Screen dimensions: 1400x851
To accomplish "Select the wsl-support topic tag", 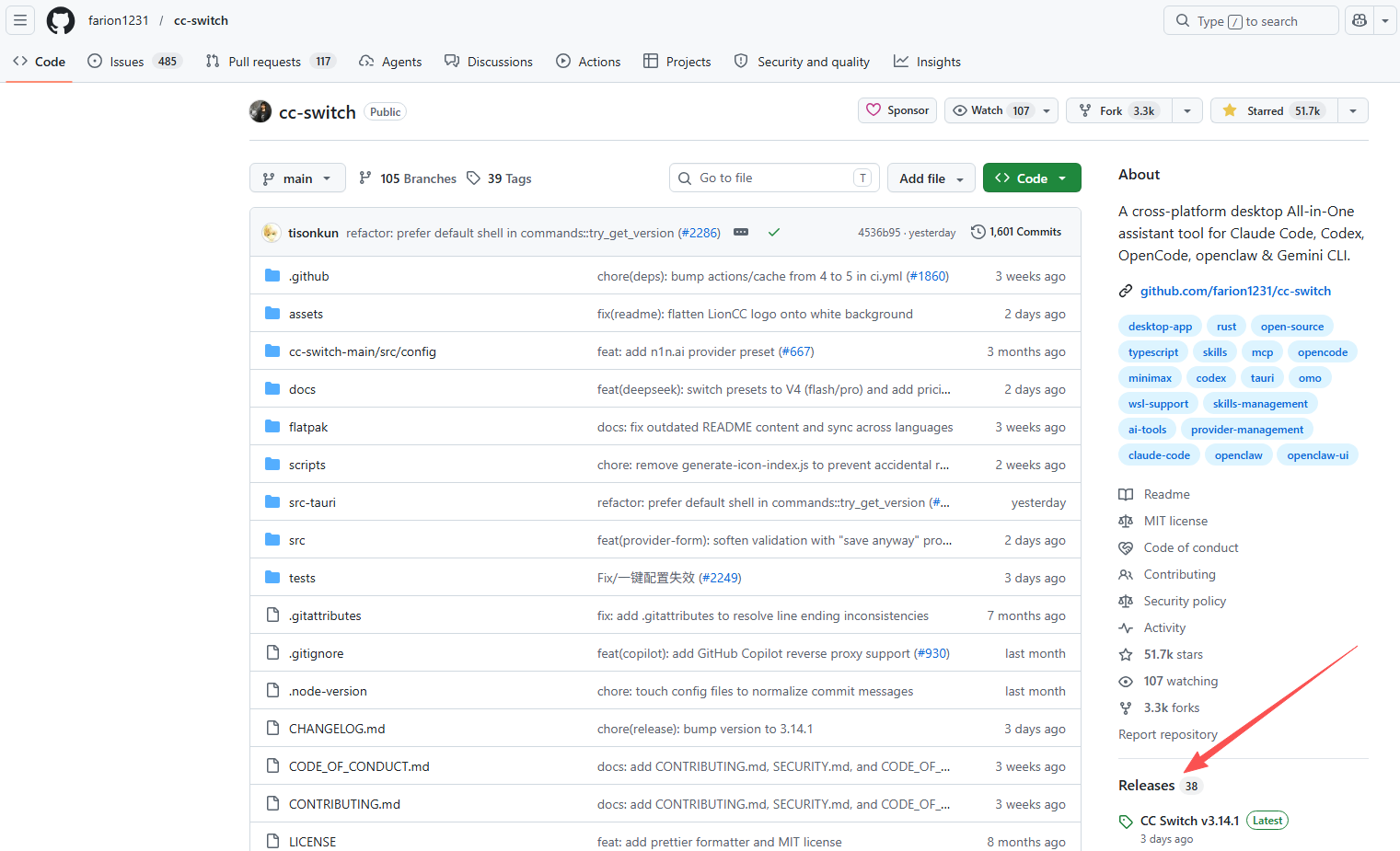I will [x=1158, y=404].
